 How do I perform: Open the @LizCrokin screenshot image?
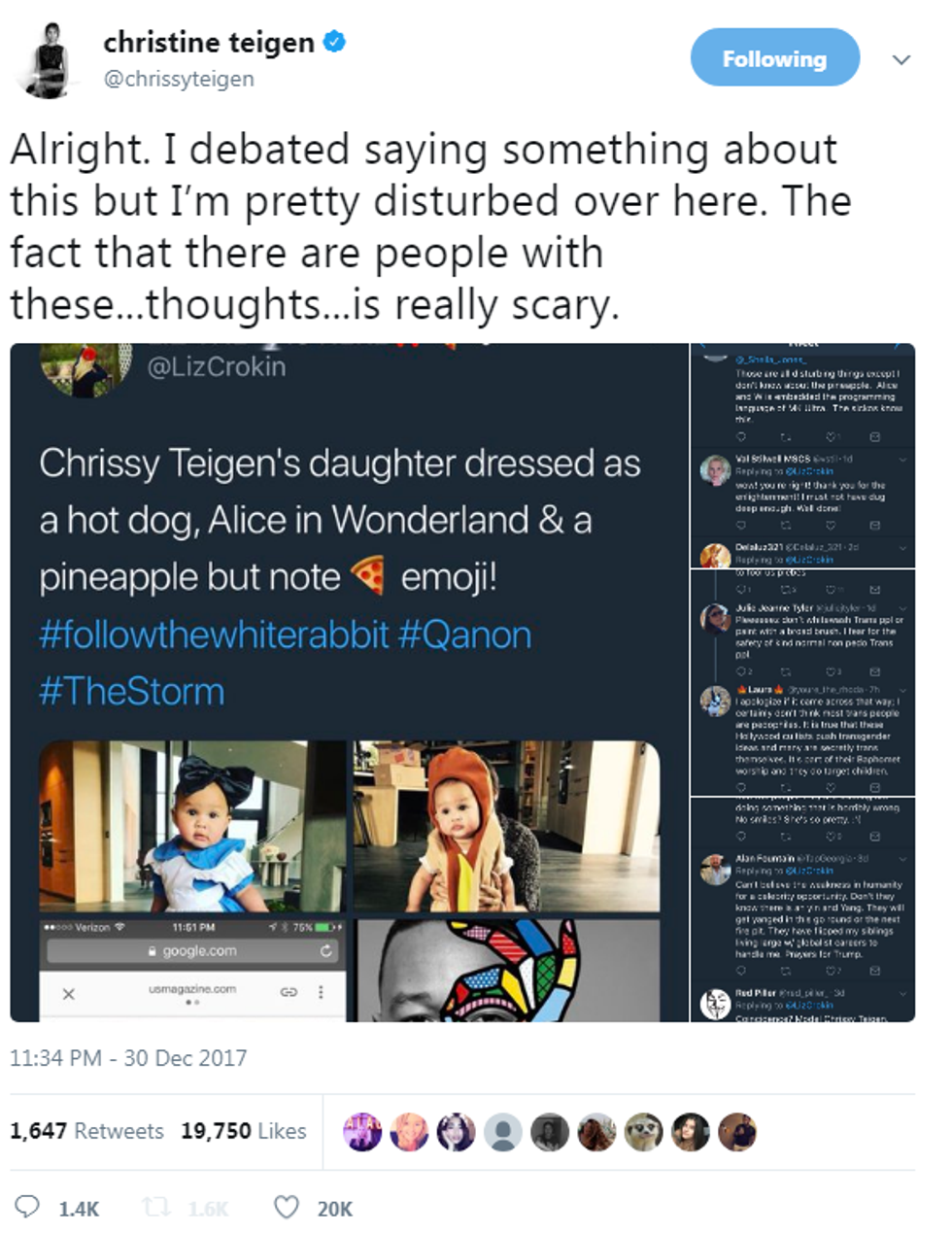(x=350, y=544)
